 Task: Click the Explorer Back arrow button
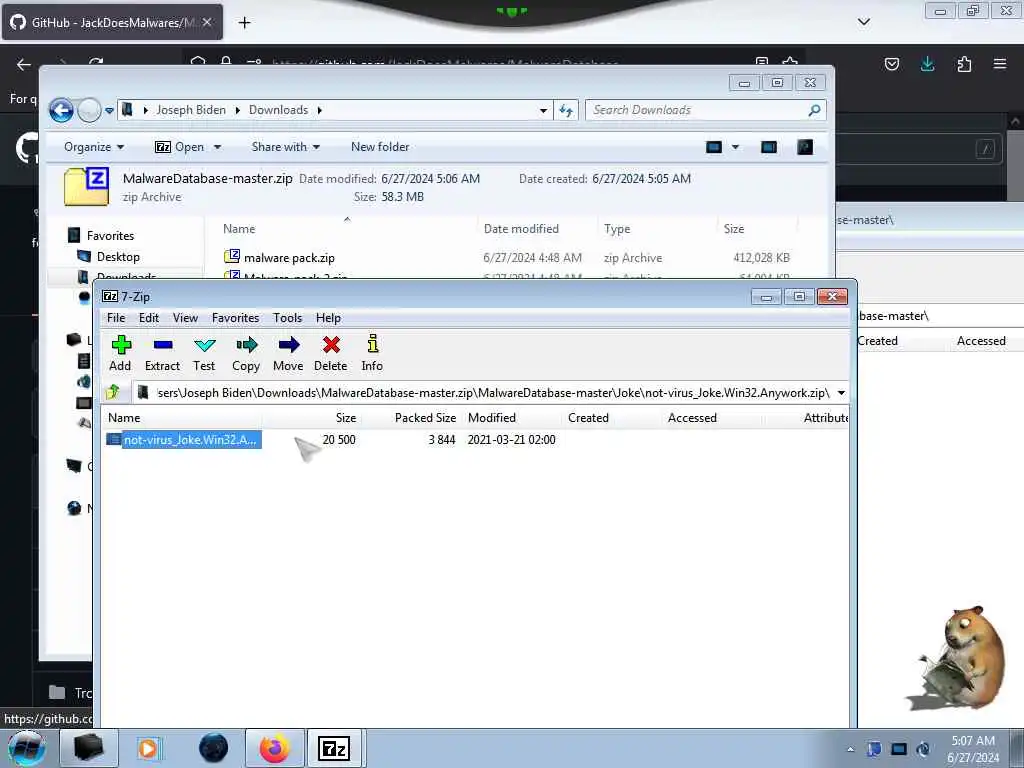[x=61, y=110]
